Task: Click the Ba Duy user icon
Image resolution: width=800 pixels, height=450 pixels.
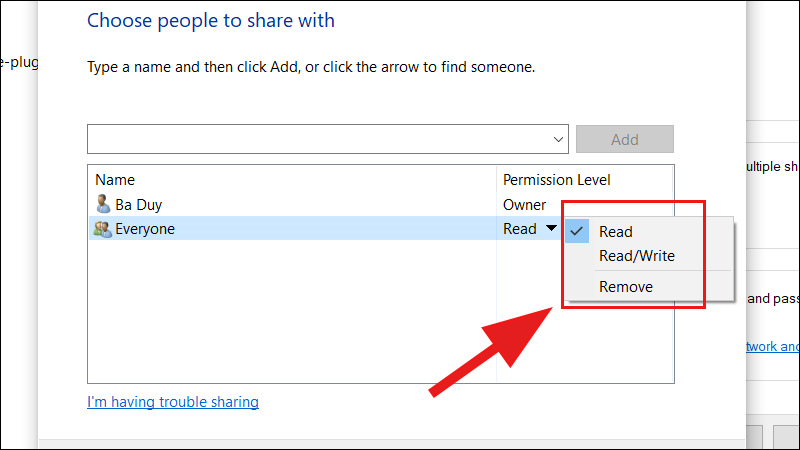Action: [x=102, y=204]
